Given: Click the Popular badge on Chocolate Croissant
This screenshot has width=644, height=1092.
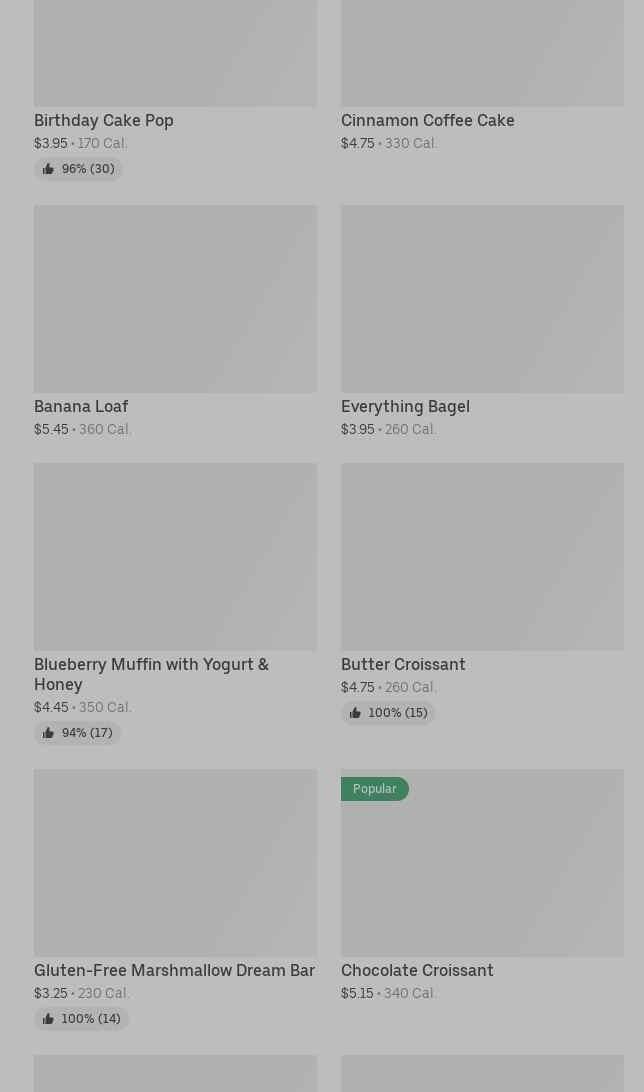Looking at the screenshot, I should [x=374, y=789].
